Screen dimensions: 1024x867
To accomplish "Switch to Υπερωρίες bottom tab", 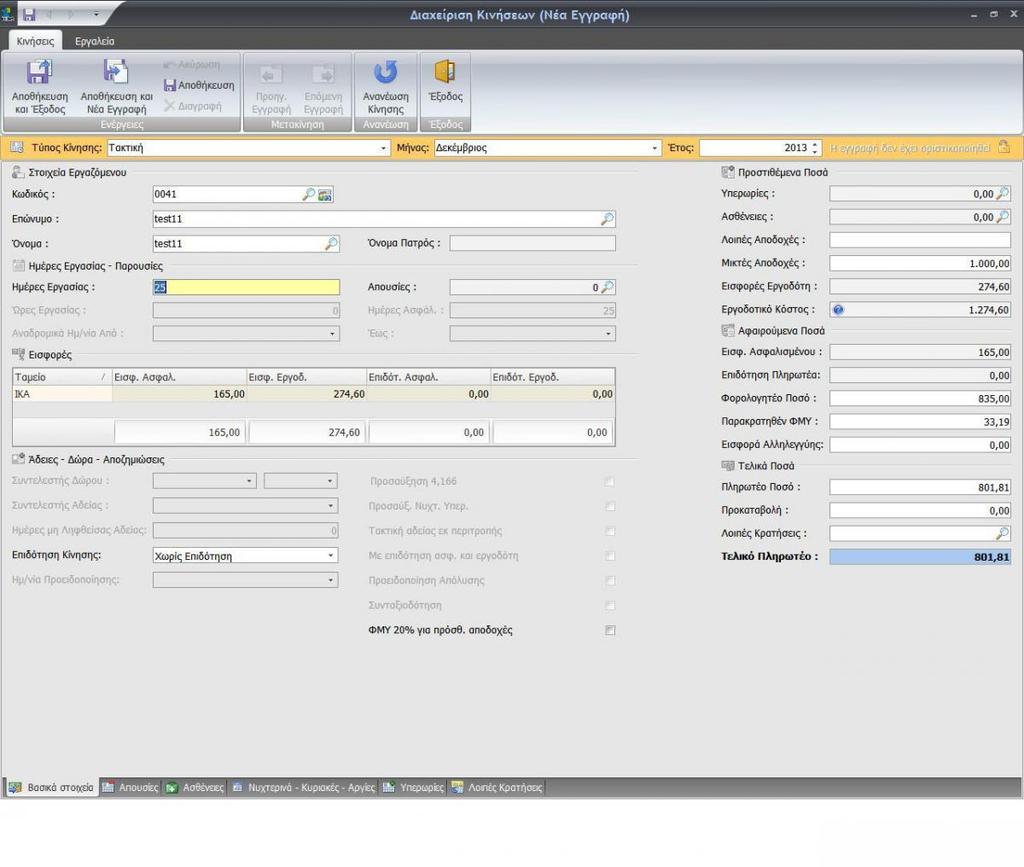I will pyautogui.click(x=413, y=787).
